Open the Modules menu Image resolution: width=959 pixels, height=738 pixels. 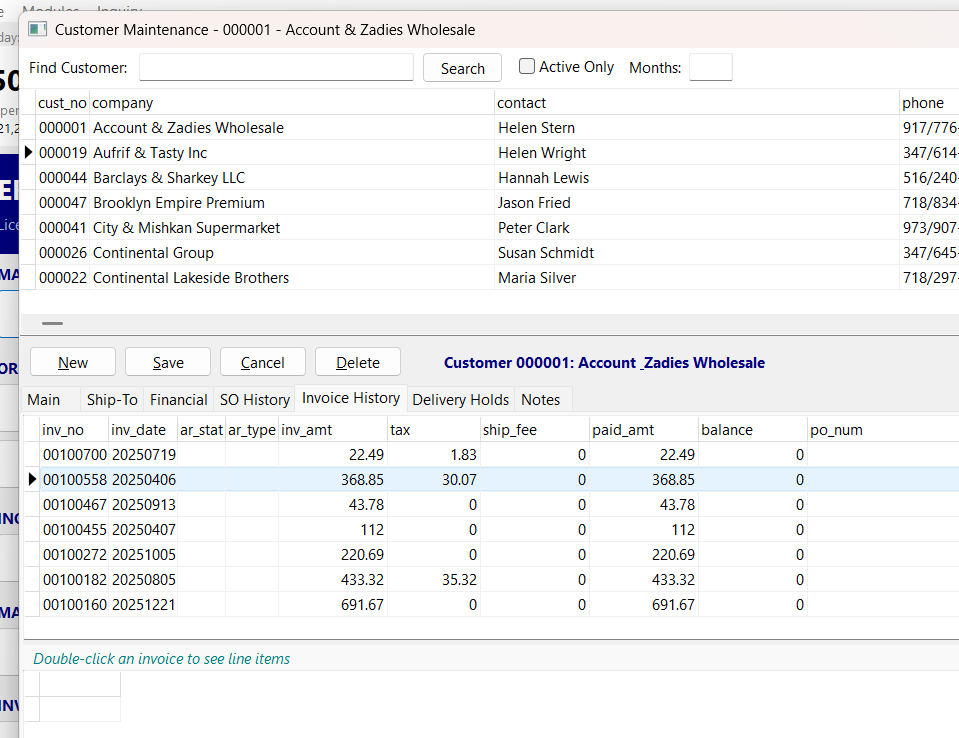click(51, 5)
